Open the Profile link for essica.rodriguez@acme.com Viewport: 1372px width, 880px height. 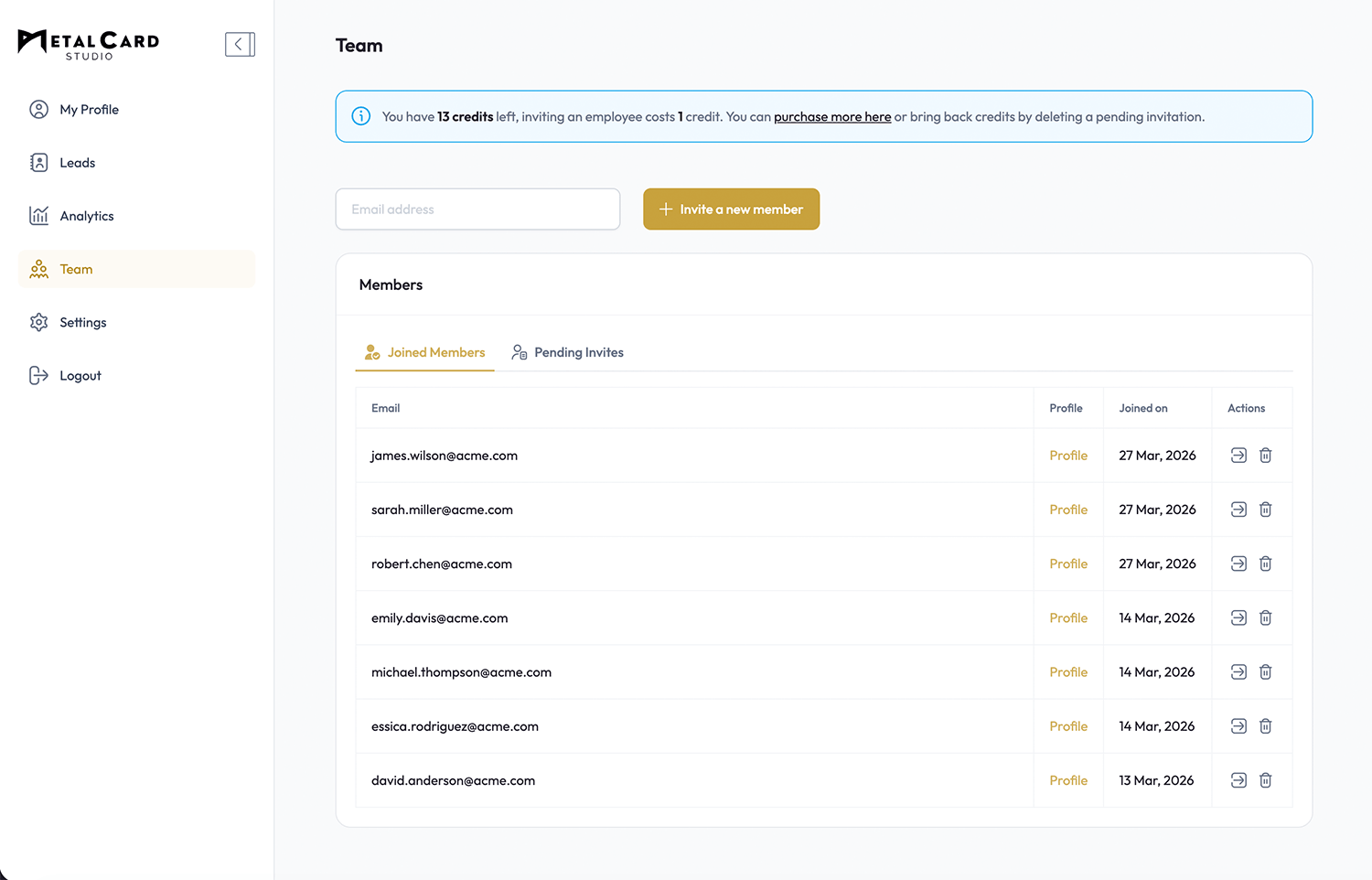pyautogui.click(x=1067, y=726)
